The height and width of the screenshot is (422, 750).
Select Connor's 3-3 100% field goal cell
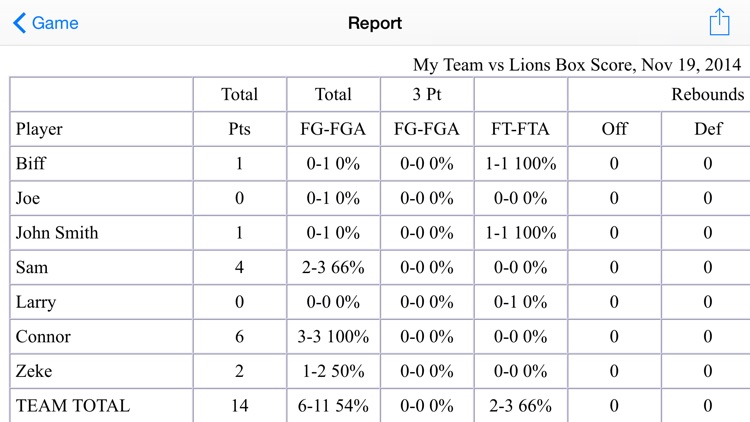coord(332,337)
